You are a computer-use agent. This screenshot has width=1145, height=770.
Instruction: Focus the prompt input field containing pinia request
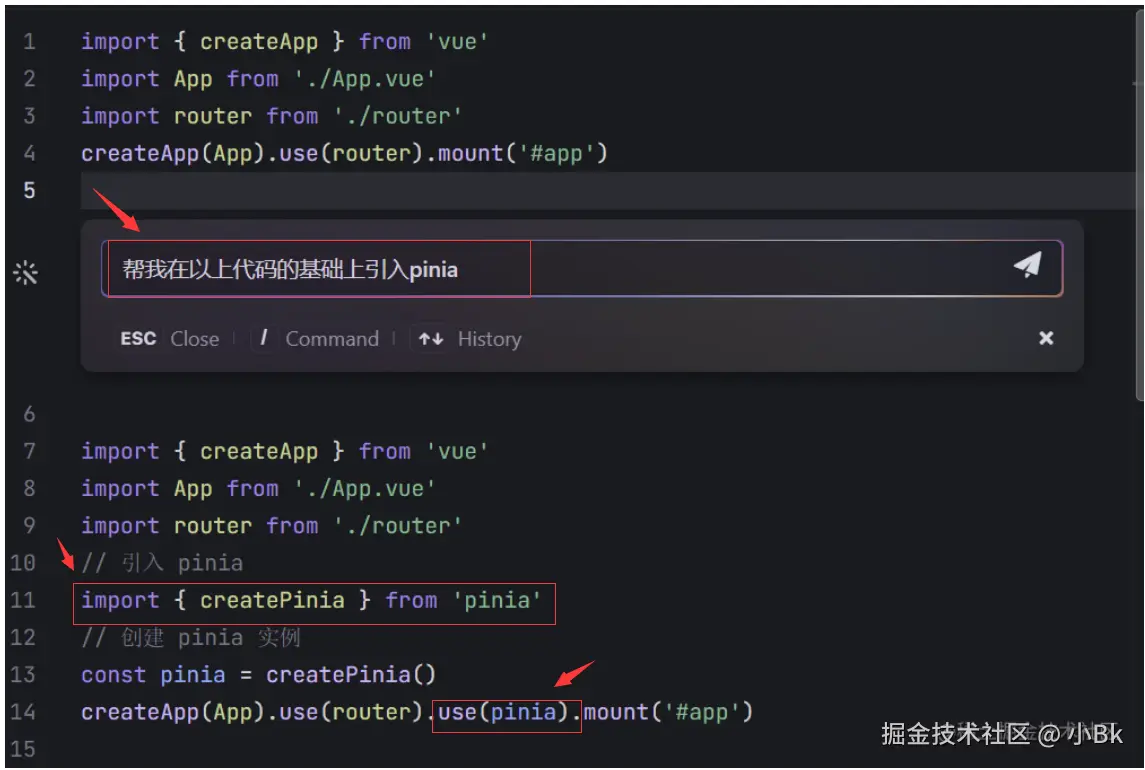click(x=581, y=269)
